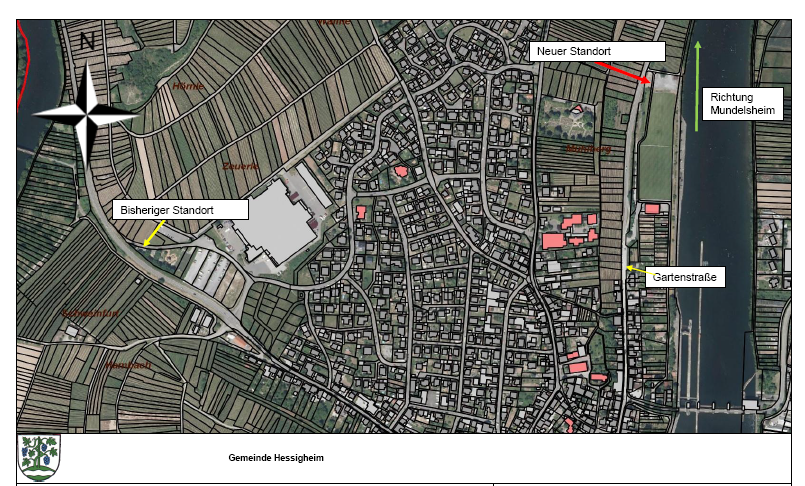
Task: Click the 'Zeuerle' field name on map
Action: pyautogui.click(x=240, y=166)
